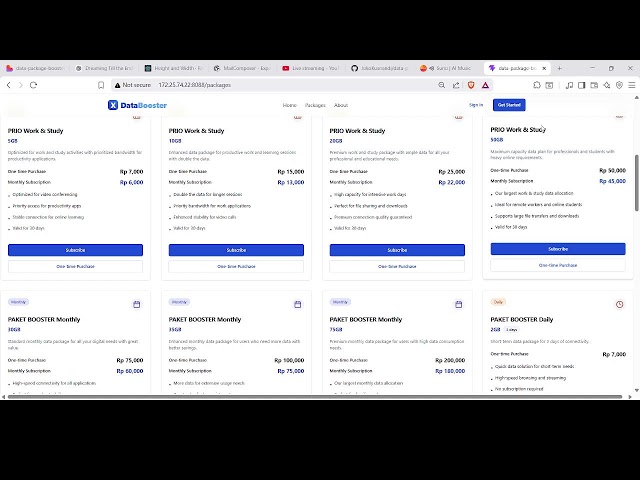Click the Rp 45,000 monthly subscription price
The width and height of the screenshot is (640, 480).
tap(612, 181)
